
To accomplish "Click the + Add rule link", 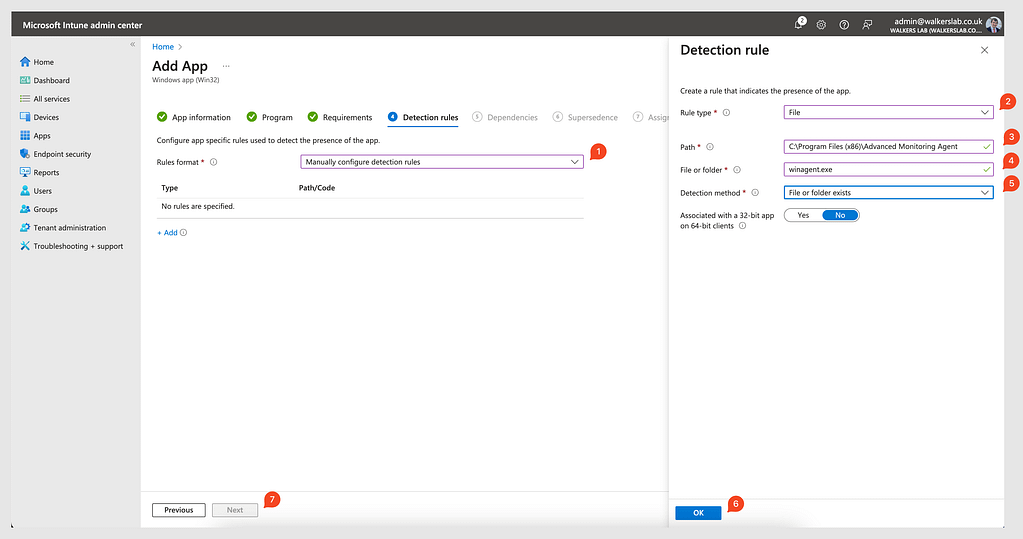I will point(167,232).
